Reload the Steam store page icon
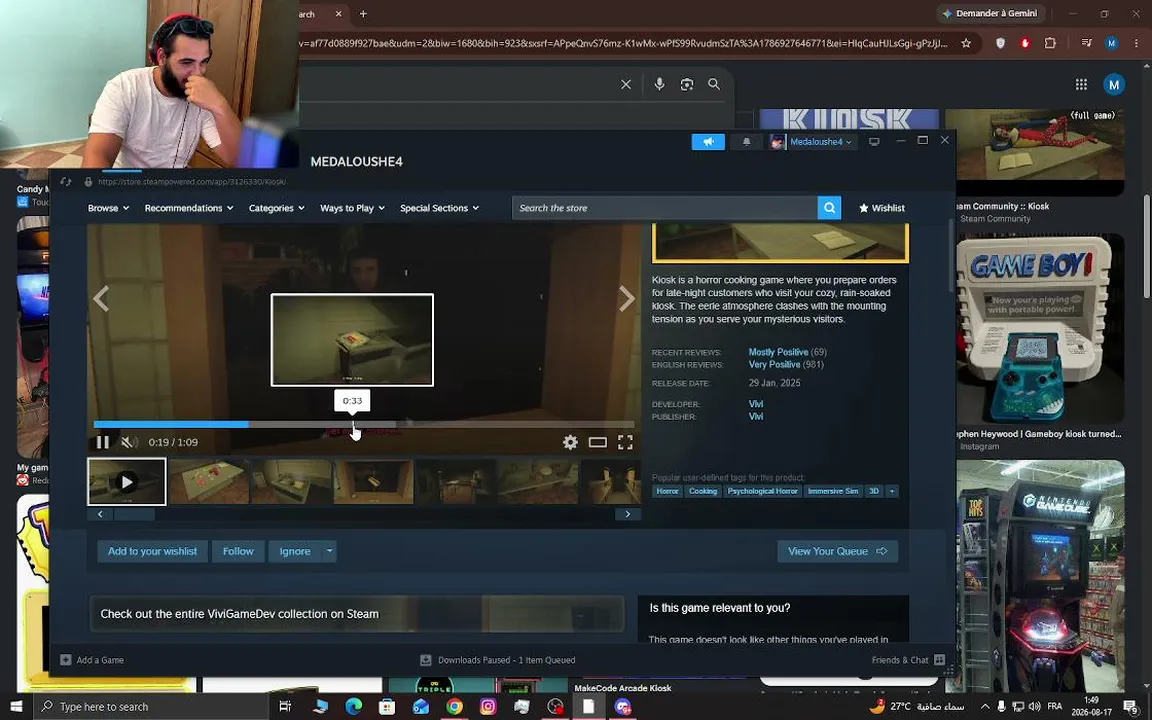 (x=65, y=181)
